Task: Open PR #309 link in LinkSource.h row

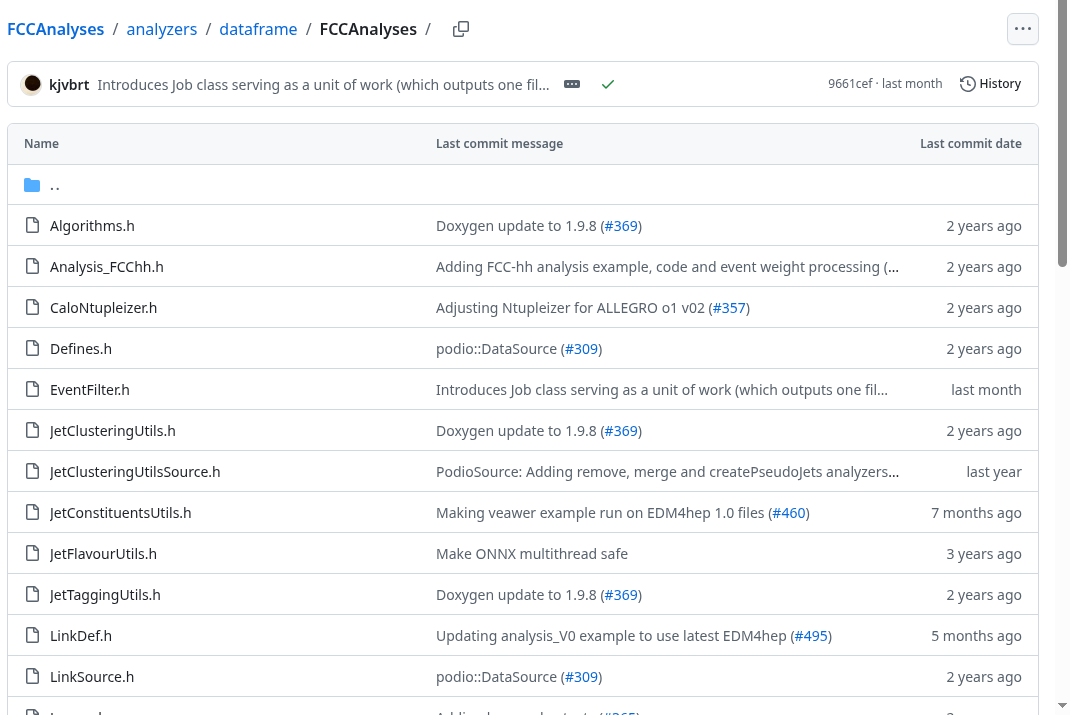Action: pyautogui.click(x=581, y=676)
